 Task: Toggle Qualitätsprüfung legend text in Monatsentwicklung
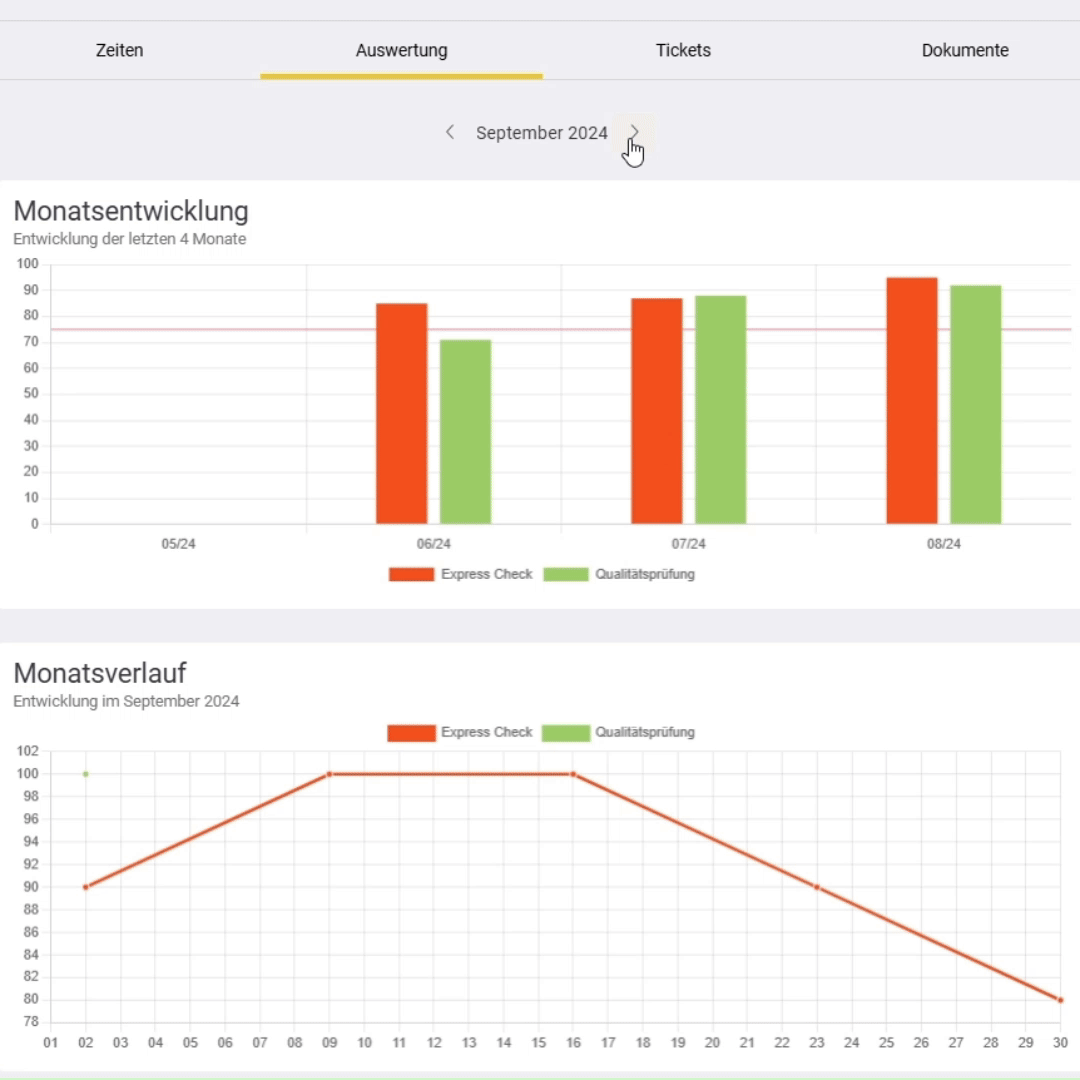click(644, 574)
